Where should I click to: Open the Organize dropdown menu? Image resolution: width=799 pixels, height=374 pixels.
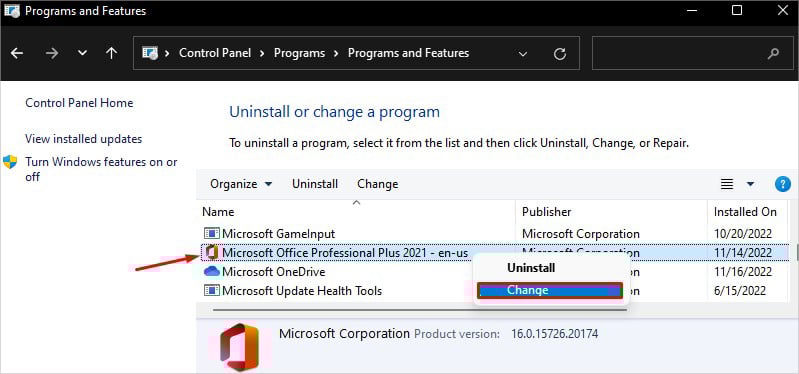coord(241,184)
